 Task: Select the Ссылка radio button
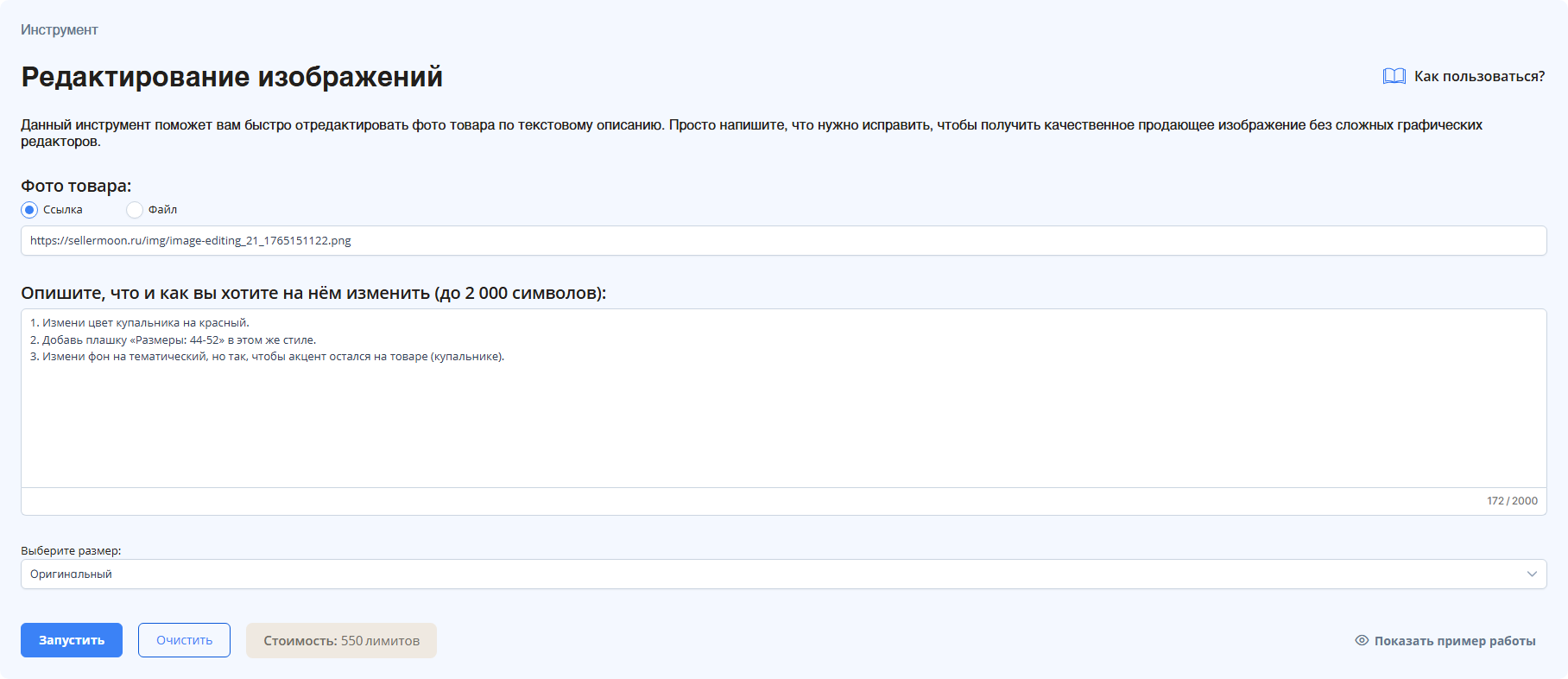tap(29, 210)
